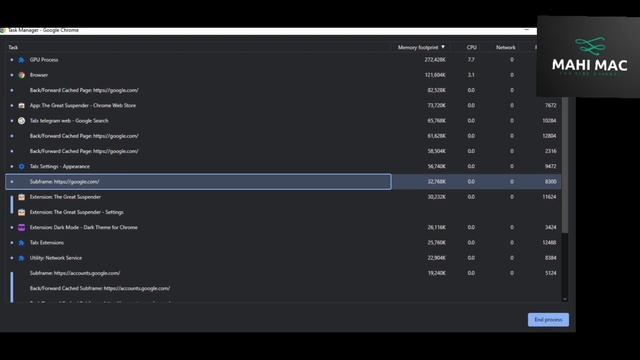640x360 pixels.
Task: Click the Chrome icon beside Browser
Action: coord(22,75)
